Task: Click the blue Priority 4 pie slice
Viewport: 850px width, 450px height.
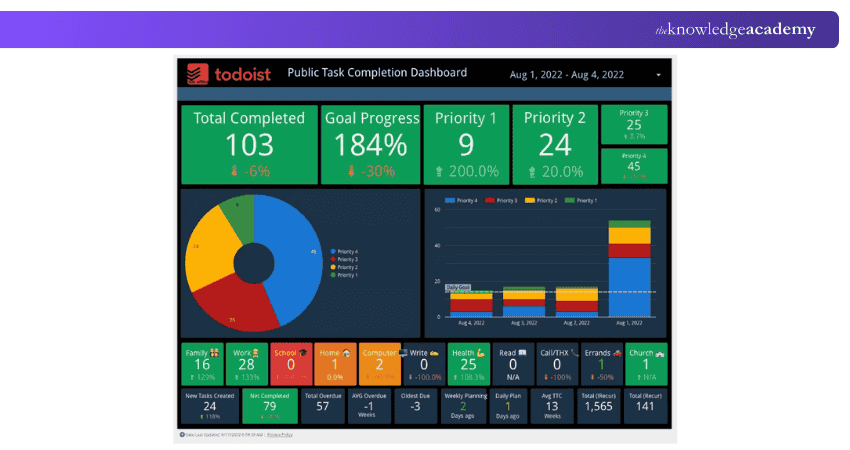Action: coord(293,255)
